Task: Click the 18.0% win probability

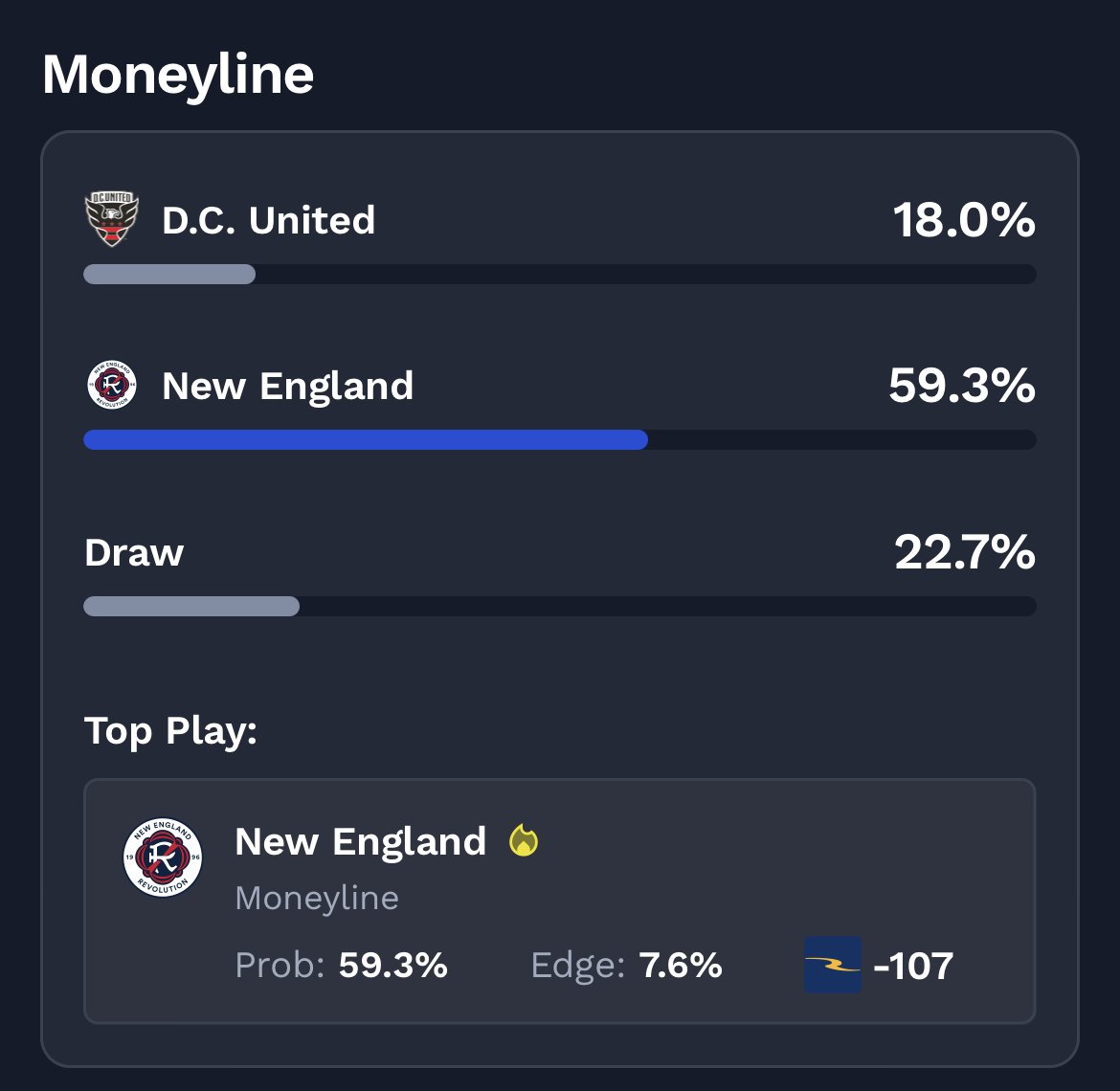Action: coord(964,220)
